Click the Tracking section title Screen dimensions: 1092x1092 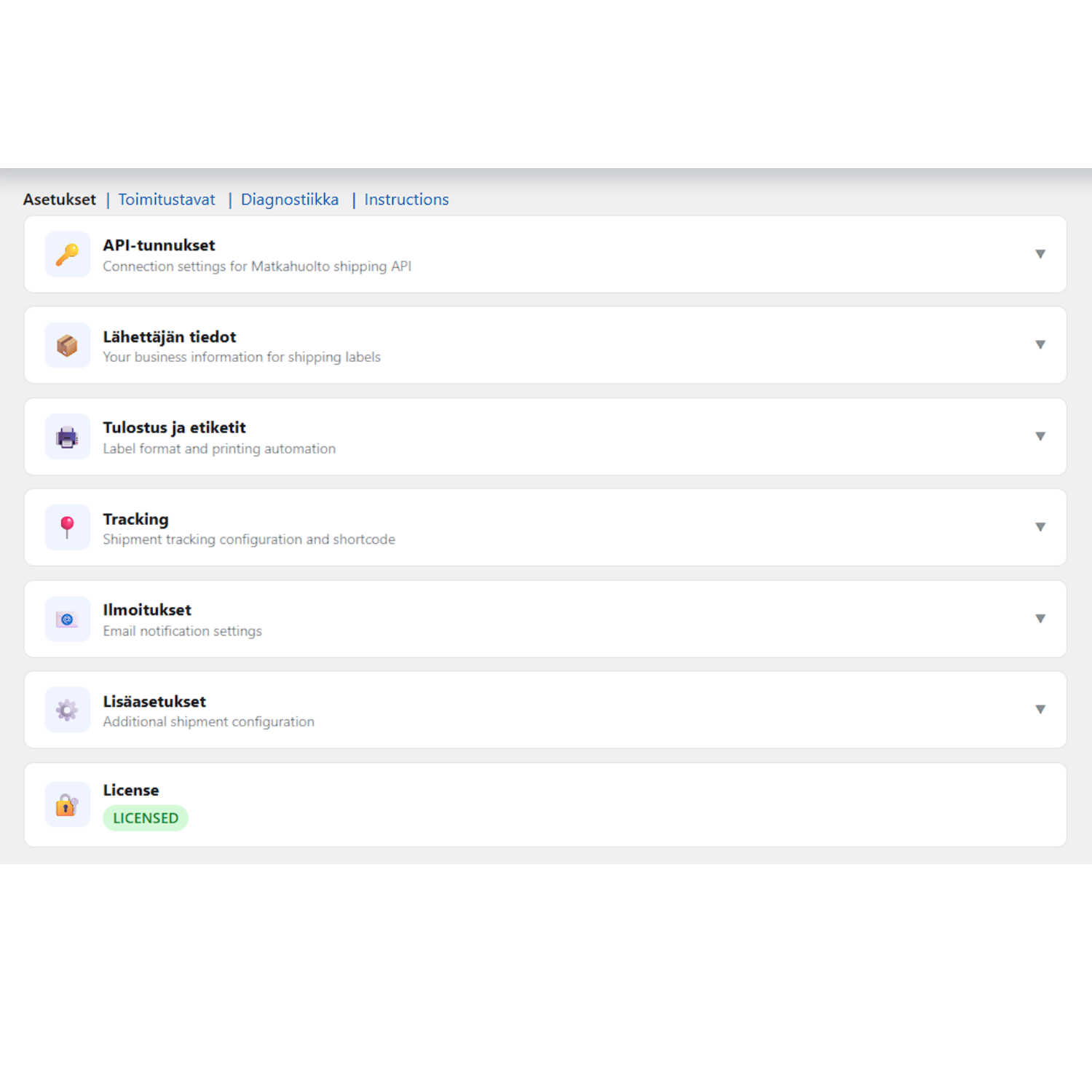coord(135,519)
